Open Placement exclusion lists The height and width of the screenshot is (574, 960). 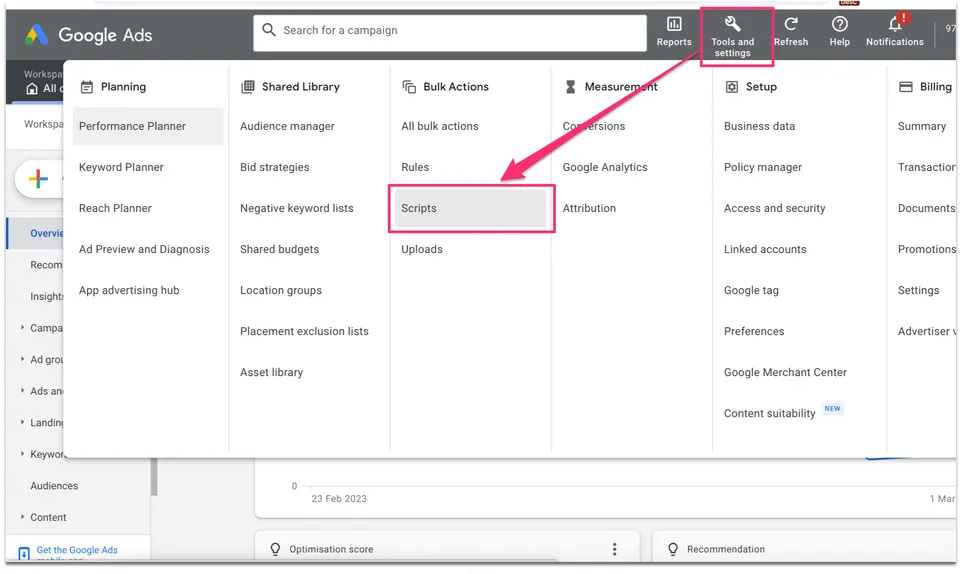[x=304, y=331]
